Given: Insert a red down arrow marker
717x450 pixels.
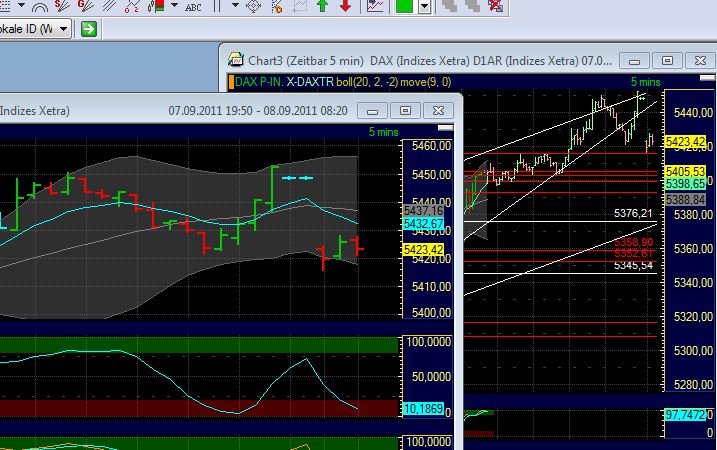Looking at the screenshot, I should coord(346,6).
